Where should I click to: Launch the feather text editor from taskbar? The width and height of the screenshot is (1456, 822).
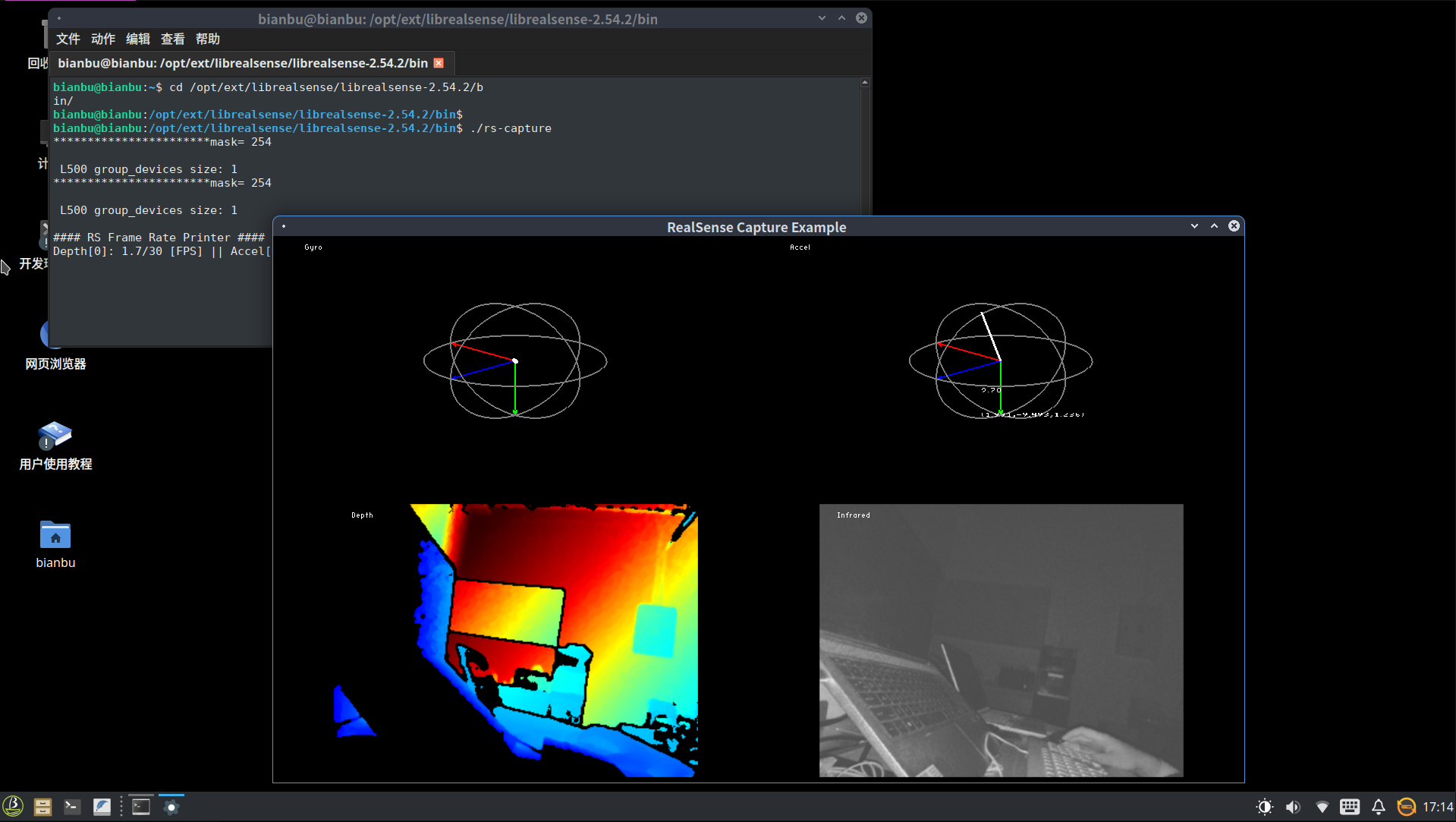[x=102, y=807]
